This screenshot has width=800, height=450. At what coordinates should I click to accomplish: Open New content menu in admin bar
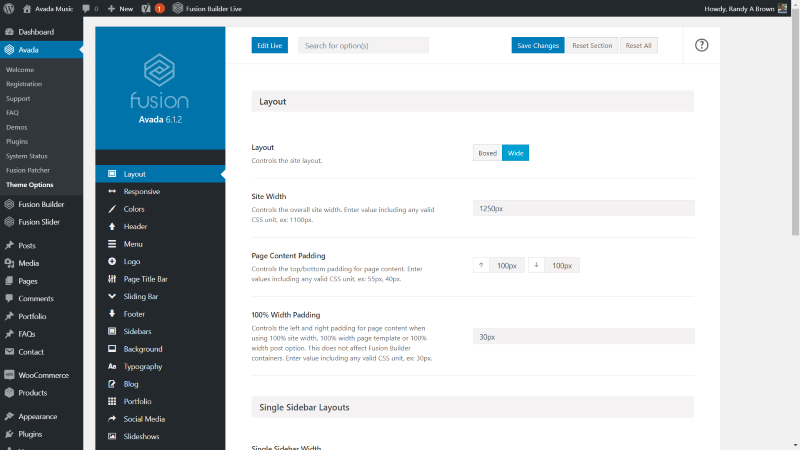pos(120,9)
